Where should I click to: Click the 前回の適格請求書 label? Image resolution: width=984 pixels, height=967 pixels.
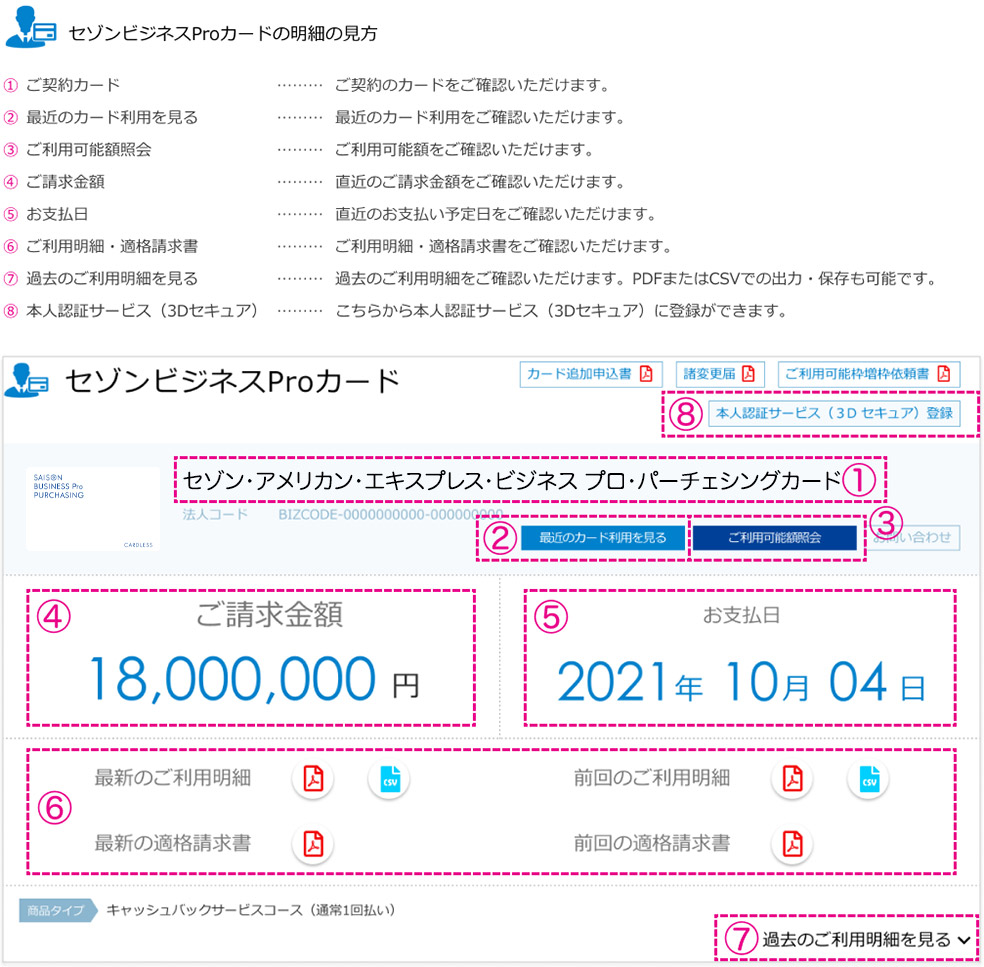652,843
